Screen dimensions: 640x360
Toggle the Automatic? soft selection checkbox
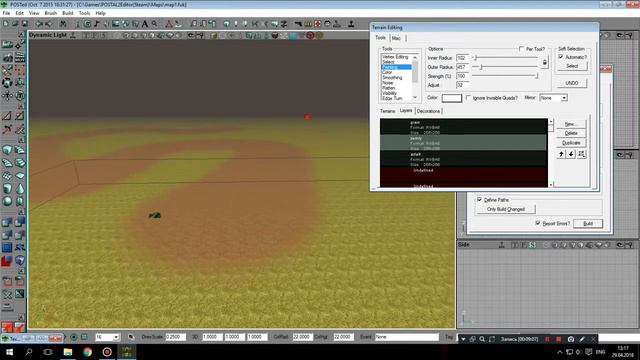(561, 57)
